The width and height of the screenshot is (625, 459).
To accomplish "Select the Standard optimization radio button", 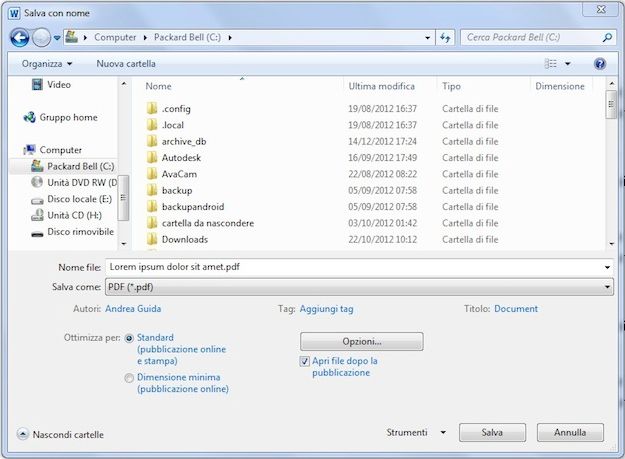I will (x=129, y=338).
